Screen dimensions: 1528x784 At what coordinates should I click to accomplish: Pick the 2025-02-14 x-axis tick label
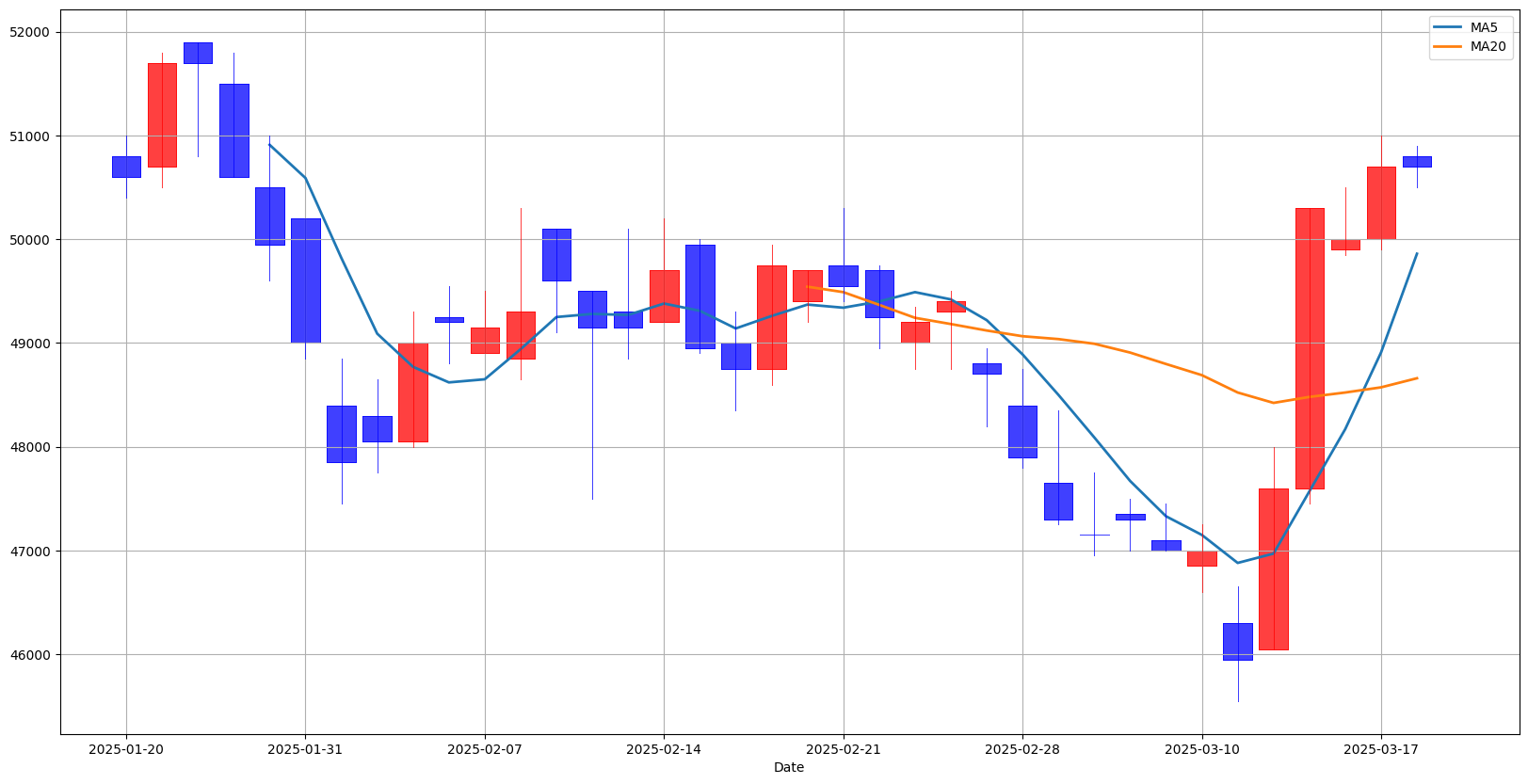[x=664, y=749]
